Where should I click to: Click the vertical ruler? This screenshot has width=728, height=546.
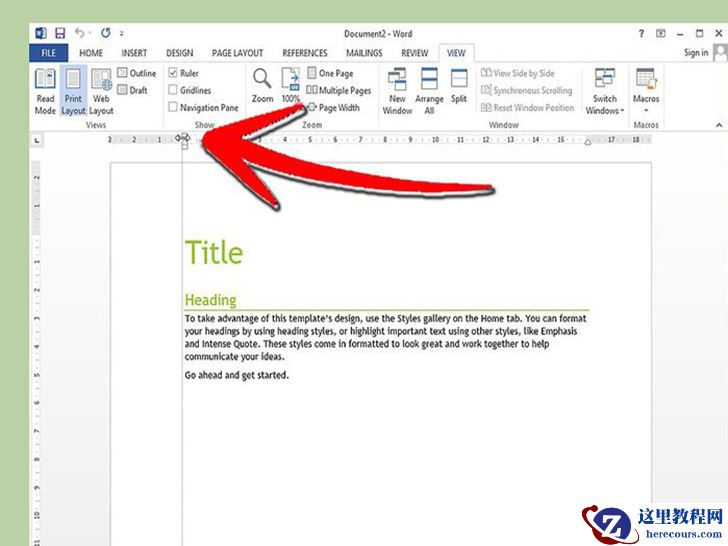click(37, 353)
